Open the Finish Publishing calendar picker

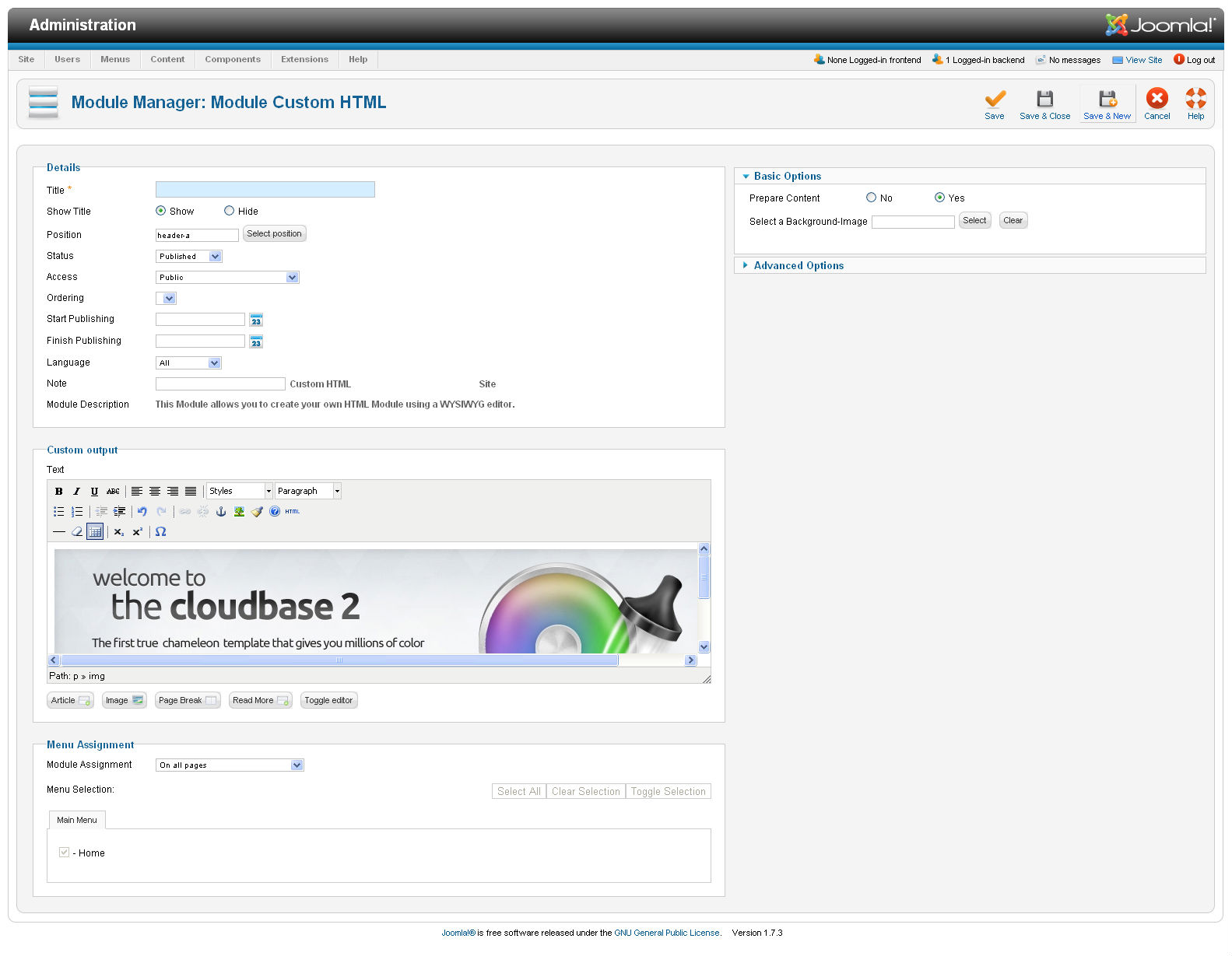pyautogui.click(x=256, y=341)
